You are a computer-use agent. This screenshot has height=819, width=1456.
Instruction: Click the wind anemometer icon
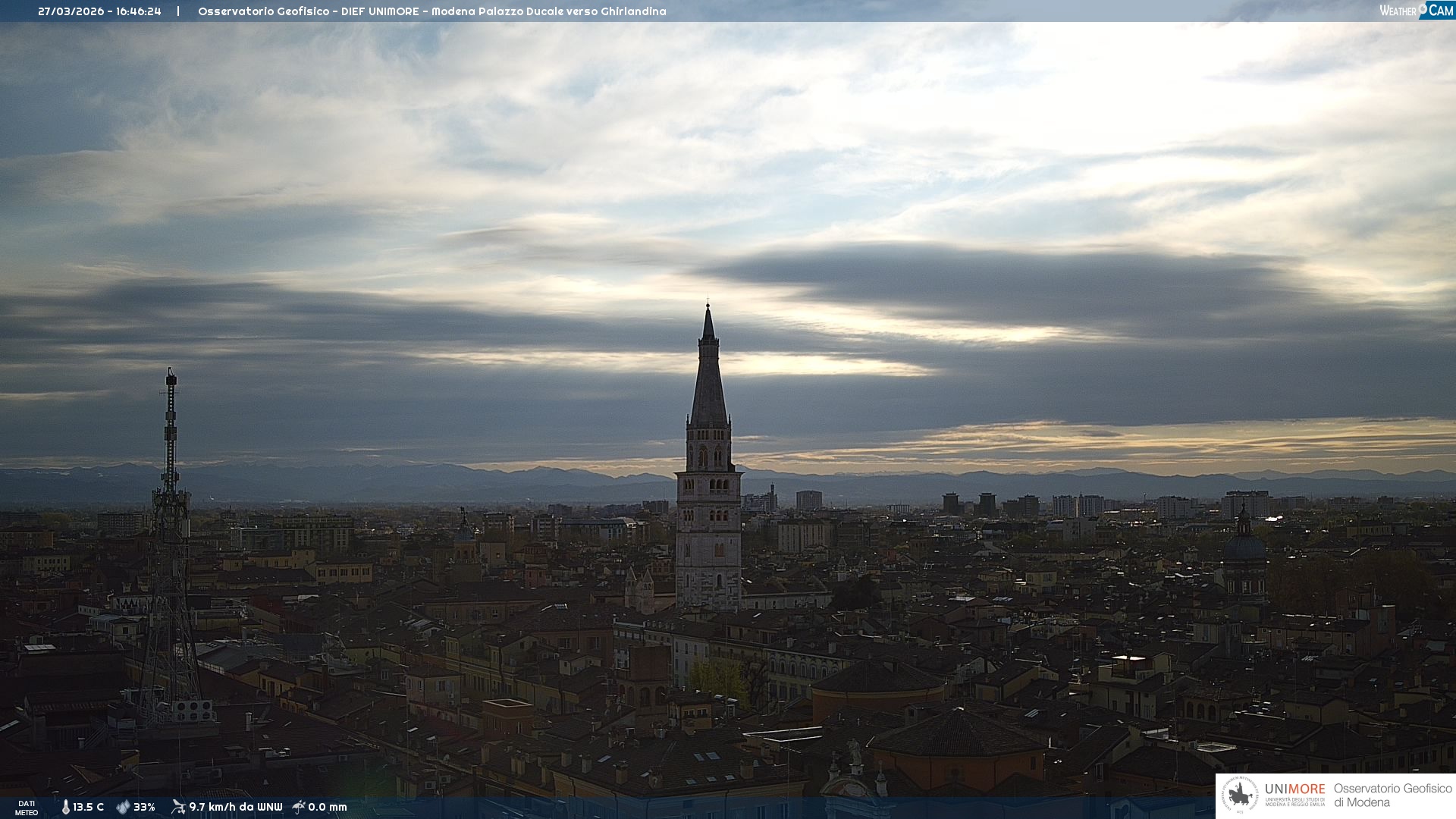tap(178, 807)
